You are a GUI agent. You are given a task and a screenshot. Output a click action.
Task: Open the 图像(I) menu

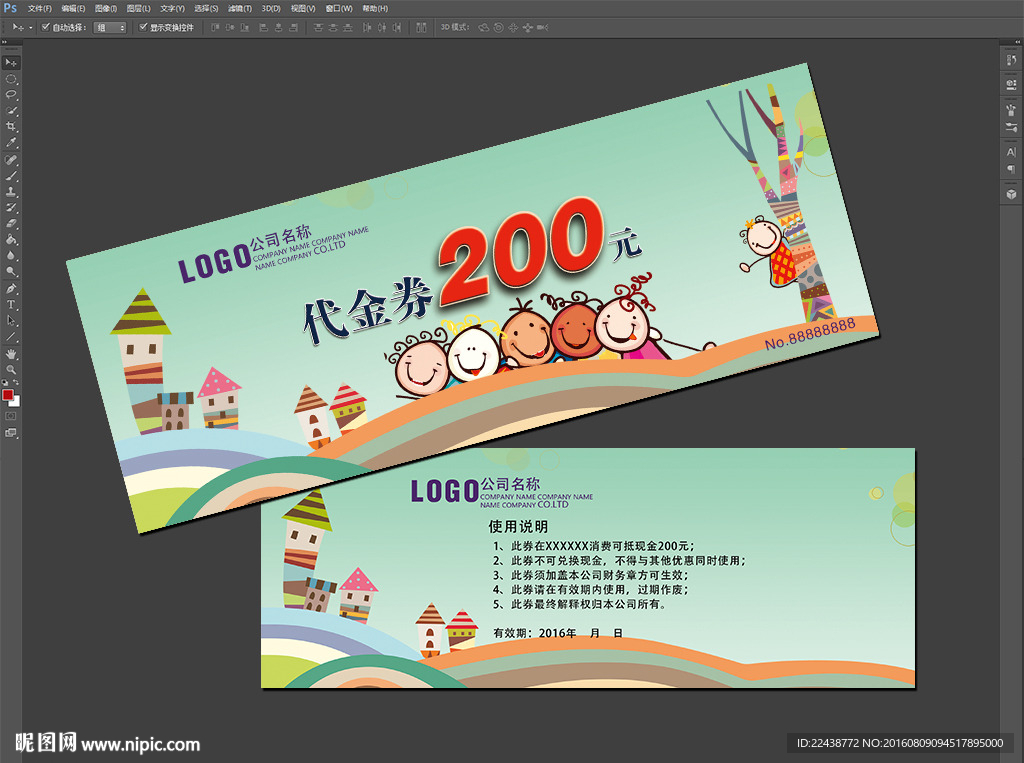(x=105, y=8)
